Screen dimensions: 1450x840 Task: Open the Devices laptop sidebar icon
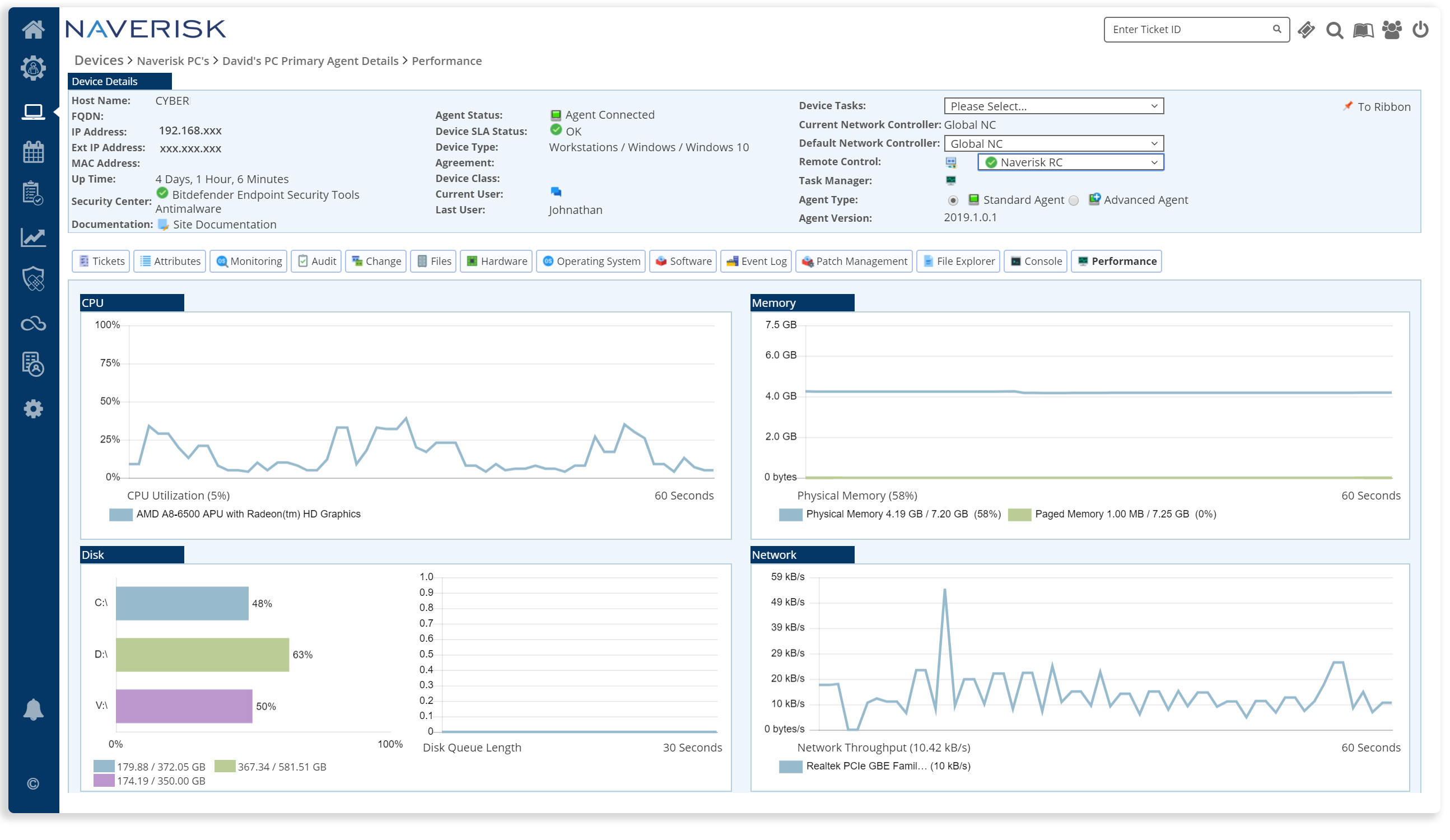[34, 111]
